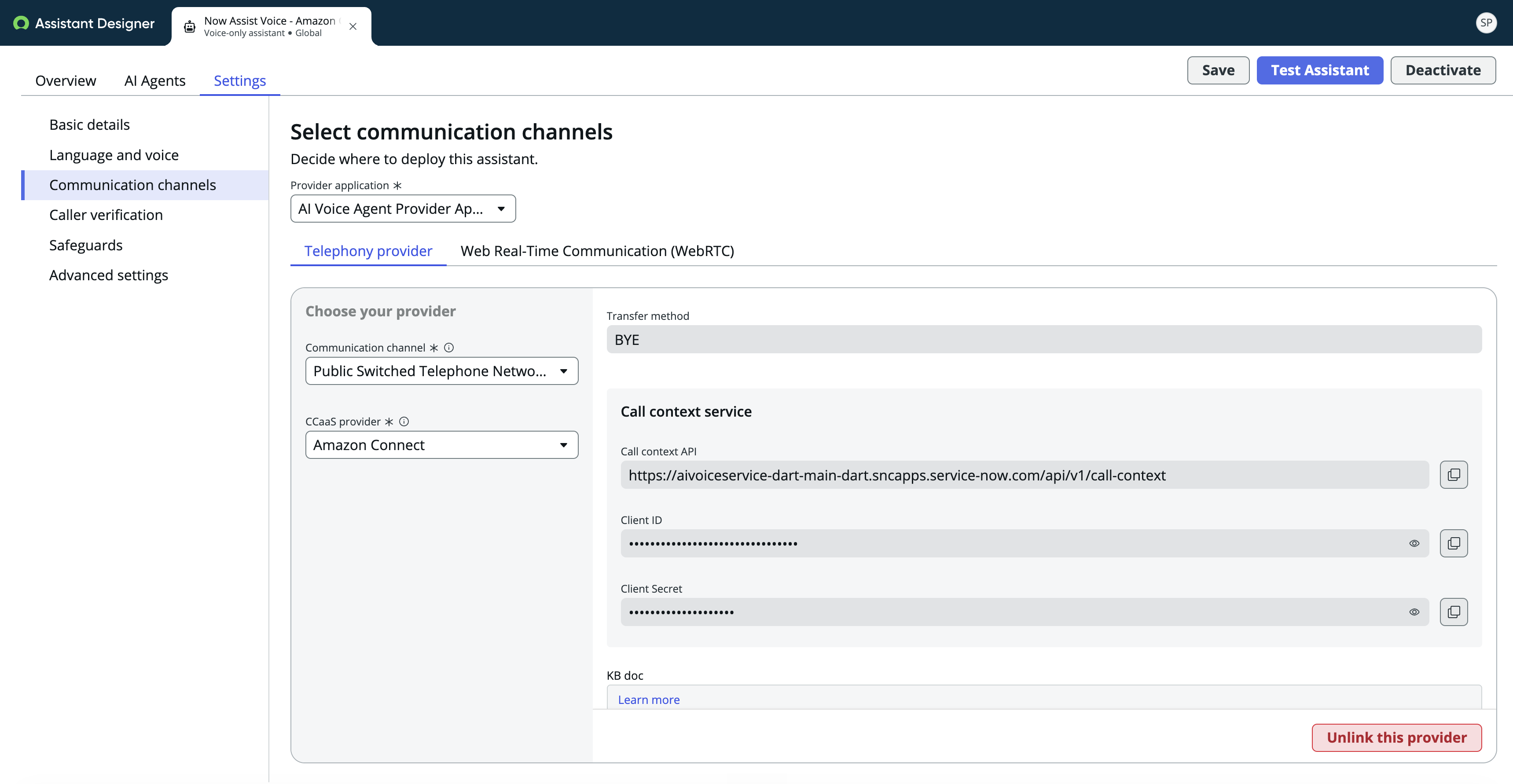Screen dimensions: 1513x784
Task: Show CCaaS provider info tooltip icon
Action: click(404, 421)
